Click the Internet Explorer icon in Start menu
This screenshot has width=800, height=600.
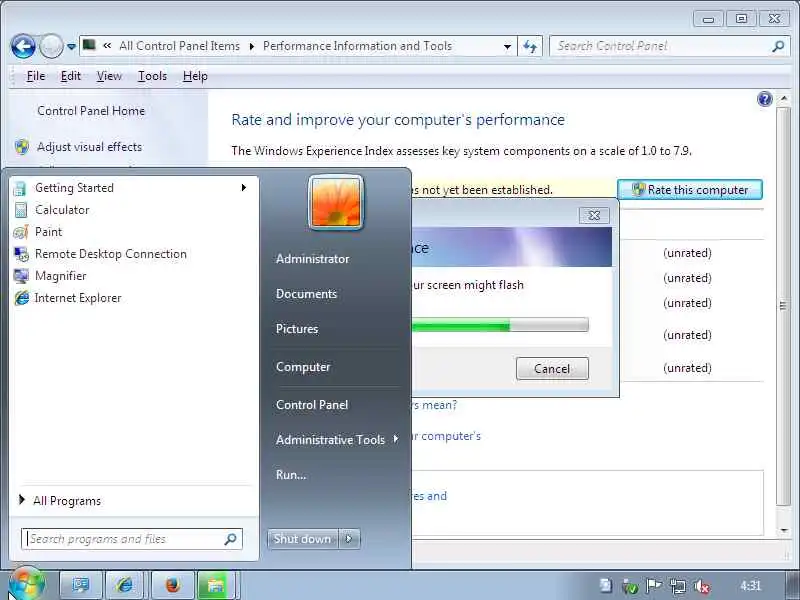(21, 298)
